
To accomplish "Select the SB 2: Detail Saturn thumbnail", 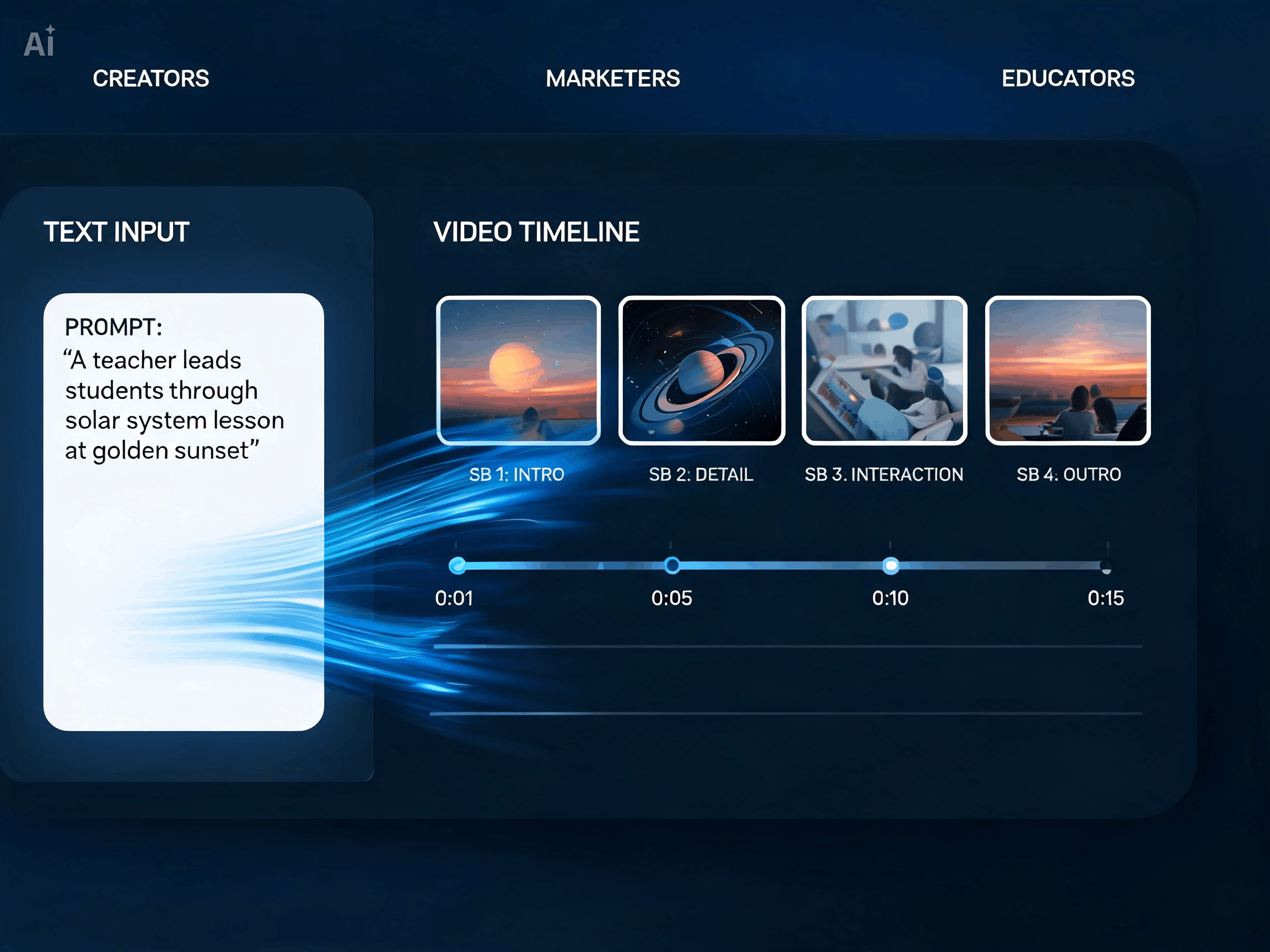I will [702, 371].
